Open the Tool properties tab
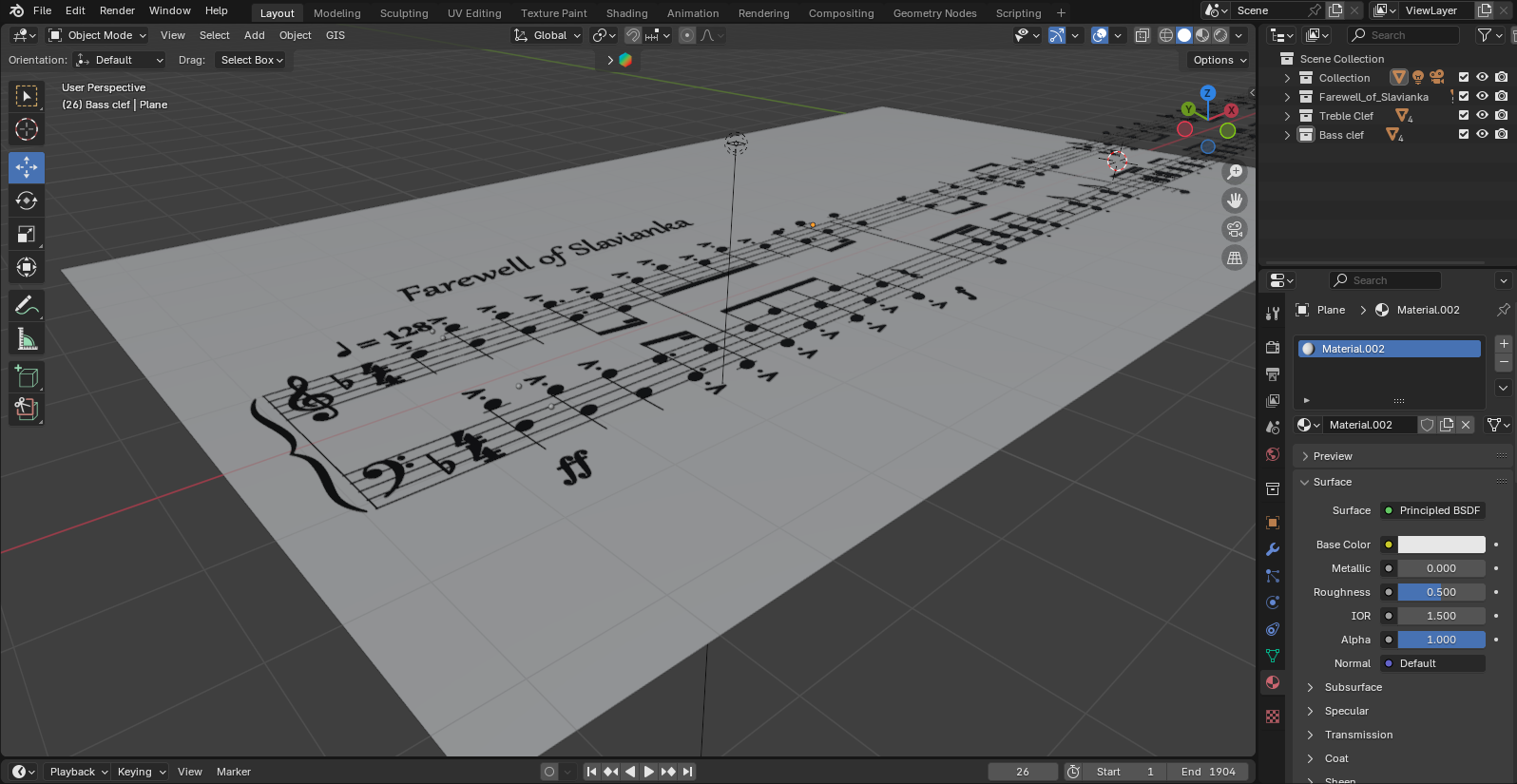 (x=1273, y=314)
